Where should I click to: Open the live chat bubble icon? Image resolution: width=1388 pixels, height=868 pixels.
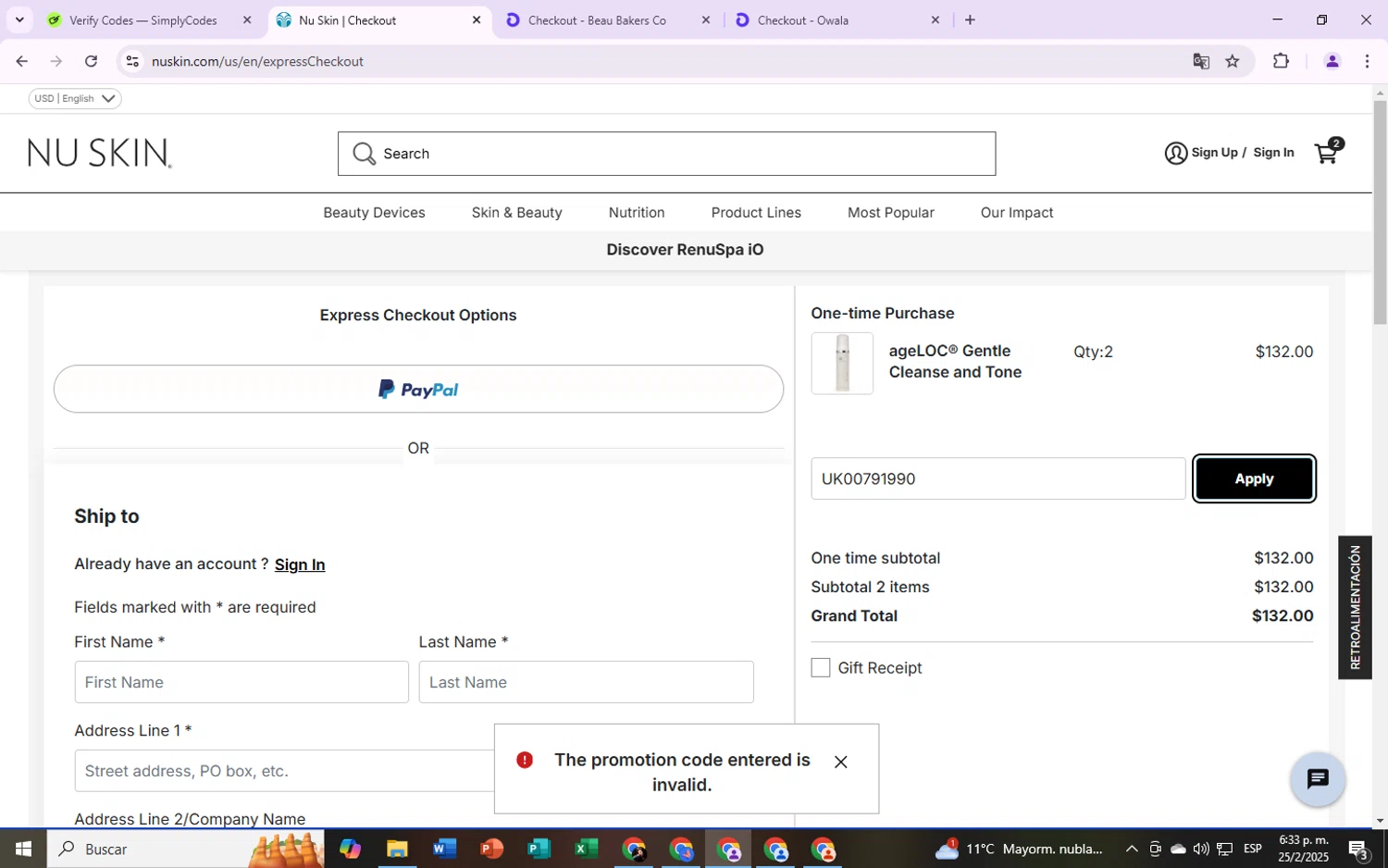pyautogui.click(x=1318, y=779)
